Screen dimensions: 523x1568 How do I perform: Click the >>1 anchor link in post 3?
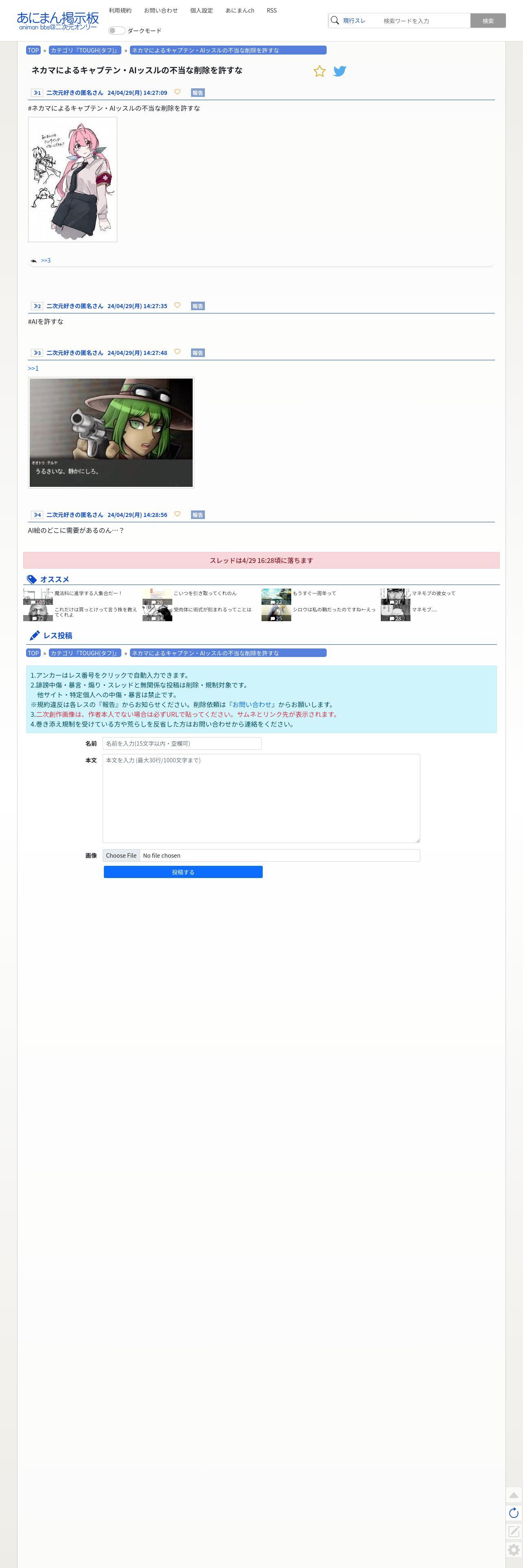(33, 368)
